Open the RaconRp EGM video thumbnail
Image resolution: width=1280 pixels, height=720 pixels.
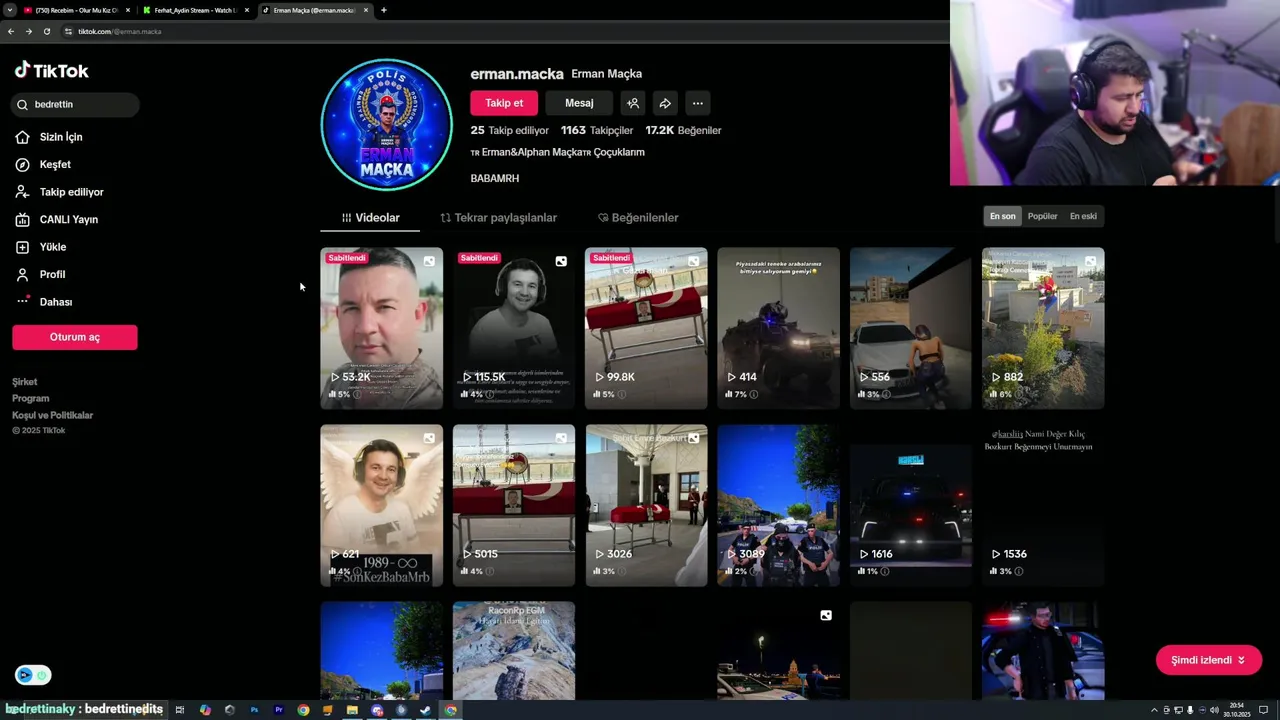point(514,651)
